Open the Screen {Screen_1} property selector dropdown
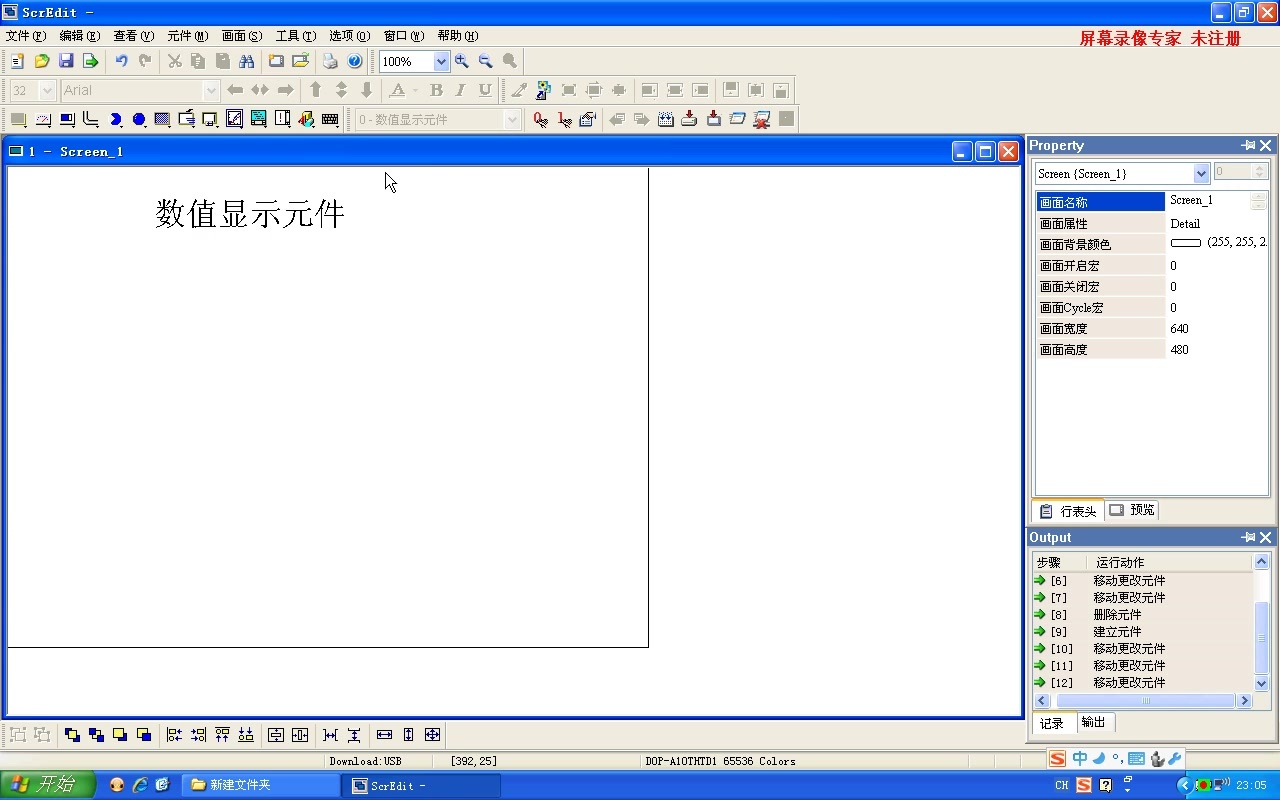 click(1201, 173)
